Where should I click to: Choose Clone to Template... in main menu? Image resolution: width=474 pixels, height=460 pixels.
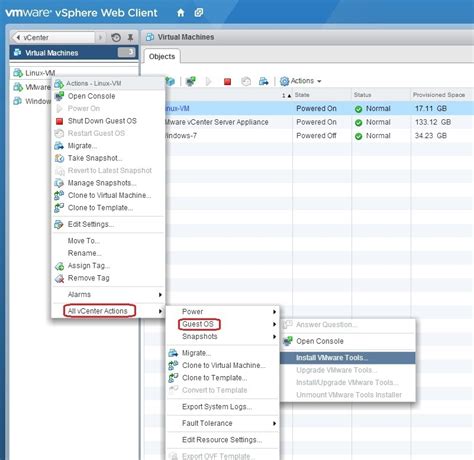100,208
